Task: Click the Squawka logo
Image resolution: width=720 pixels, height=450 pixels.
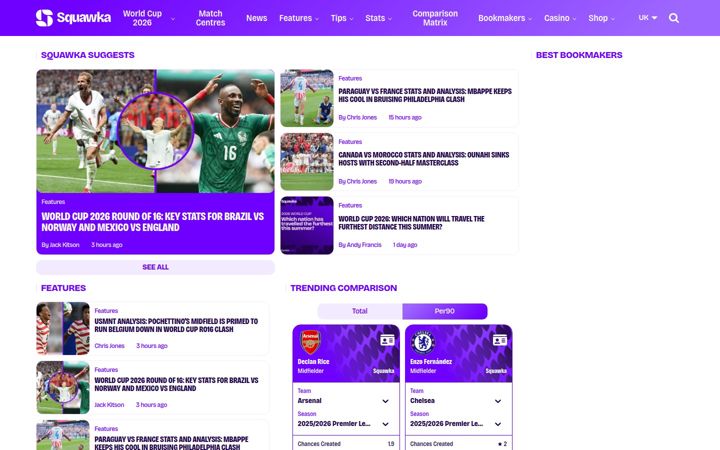Action: (73, 18)
